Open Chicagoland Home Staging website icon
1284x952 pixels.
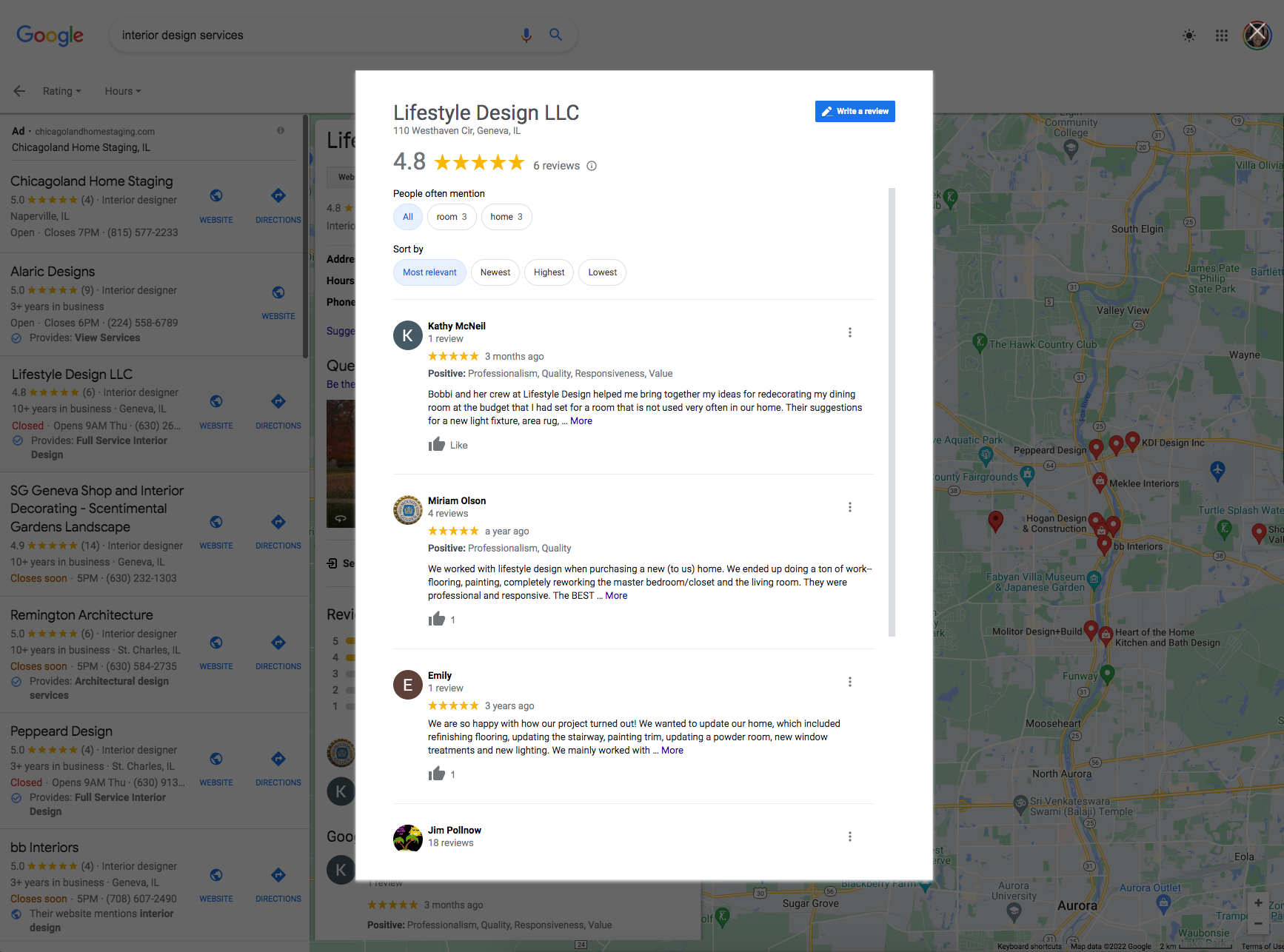[x=216, y=195]
